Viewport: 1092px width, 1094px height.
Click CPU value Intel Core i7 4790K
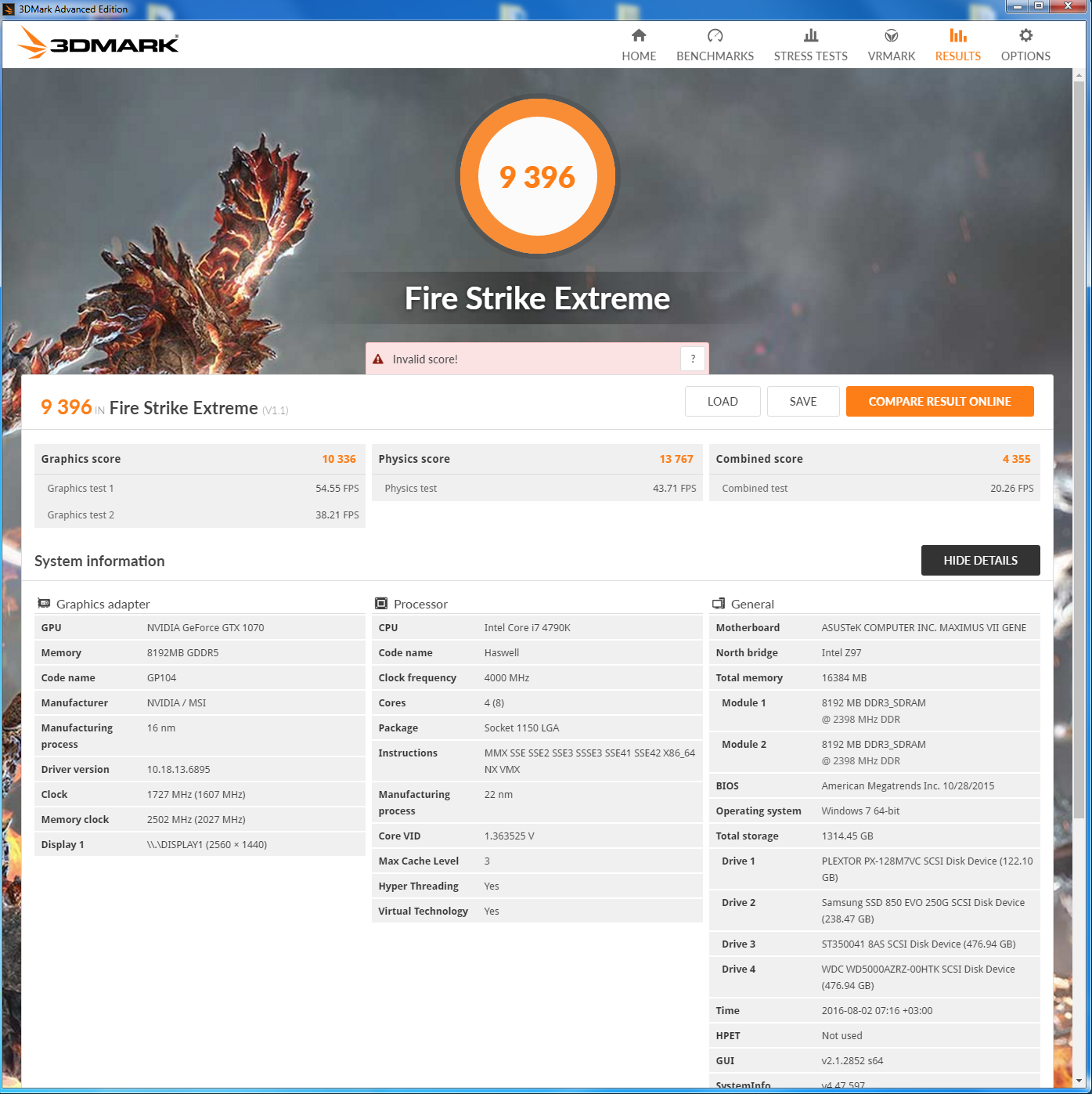[x=528, y=627]
